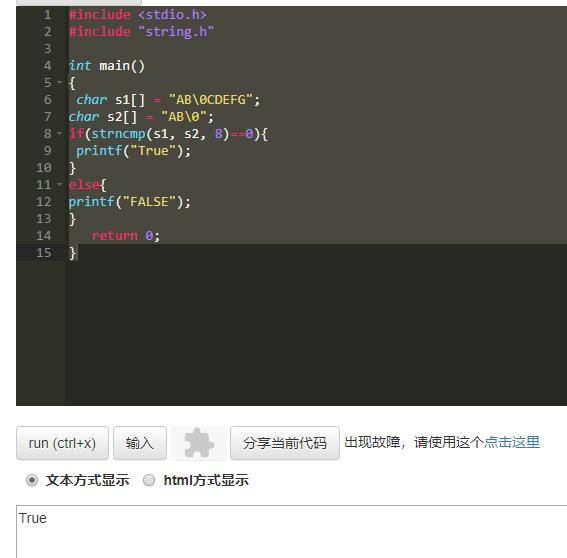Share code via 分享当前代码 button
567x558 pixels.
coord(285,443)
